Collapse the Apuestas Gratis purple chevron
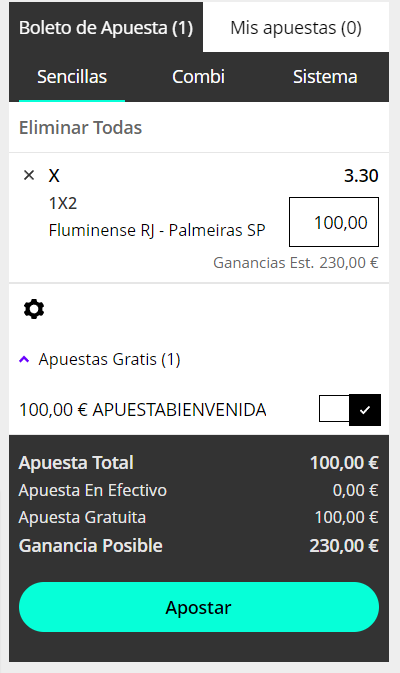This screenshot has height=673, width=400. tap(24, 359)
